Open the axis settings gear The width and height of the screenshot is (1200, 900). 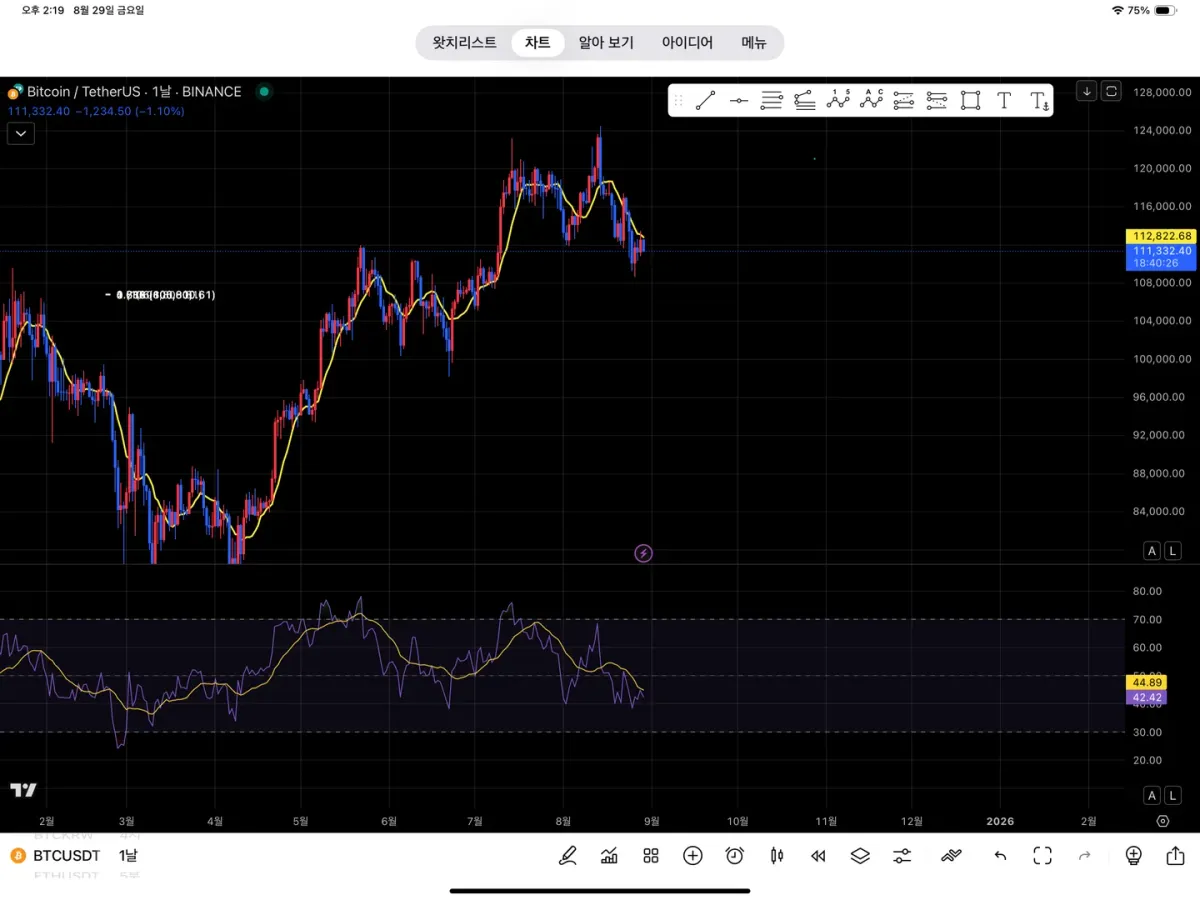click(x=1162, y=821)
